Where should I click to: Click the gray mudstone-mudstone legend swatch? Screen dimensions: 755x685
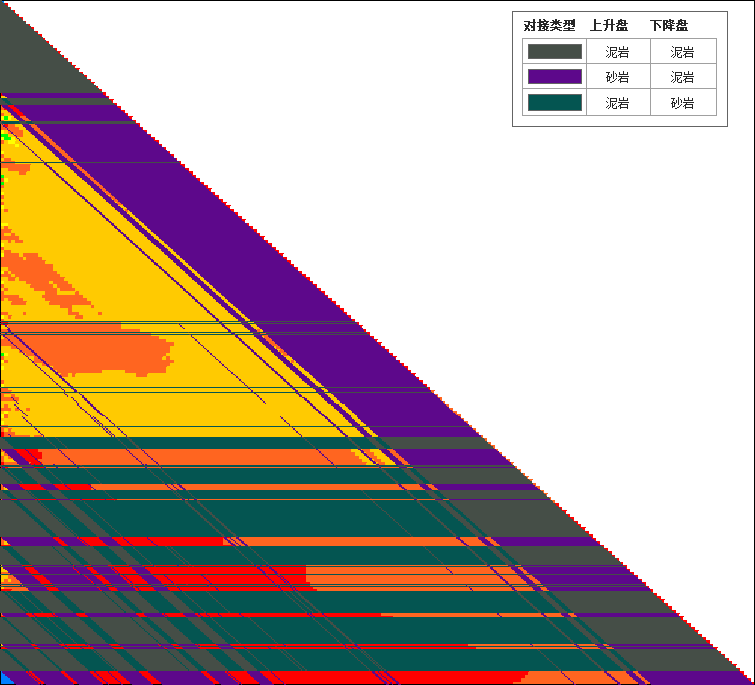[555, 52]
